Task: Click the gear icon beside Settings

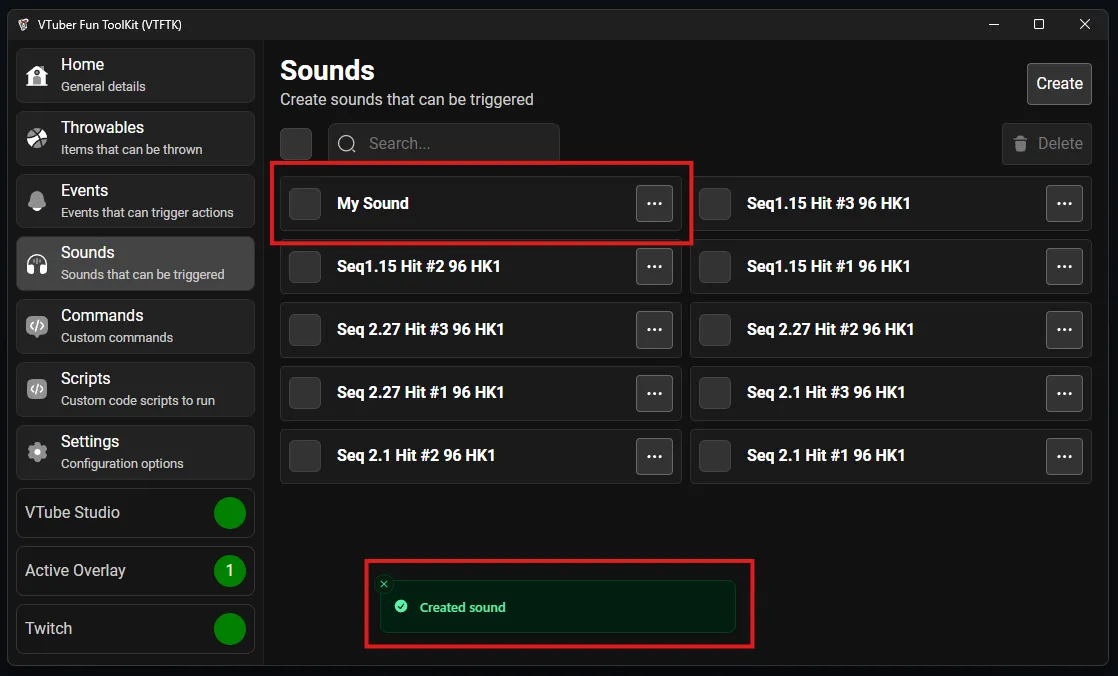Action: coord(37,452)
